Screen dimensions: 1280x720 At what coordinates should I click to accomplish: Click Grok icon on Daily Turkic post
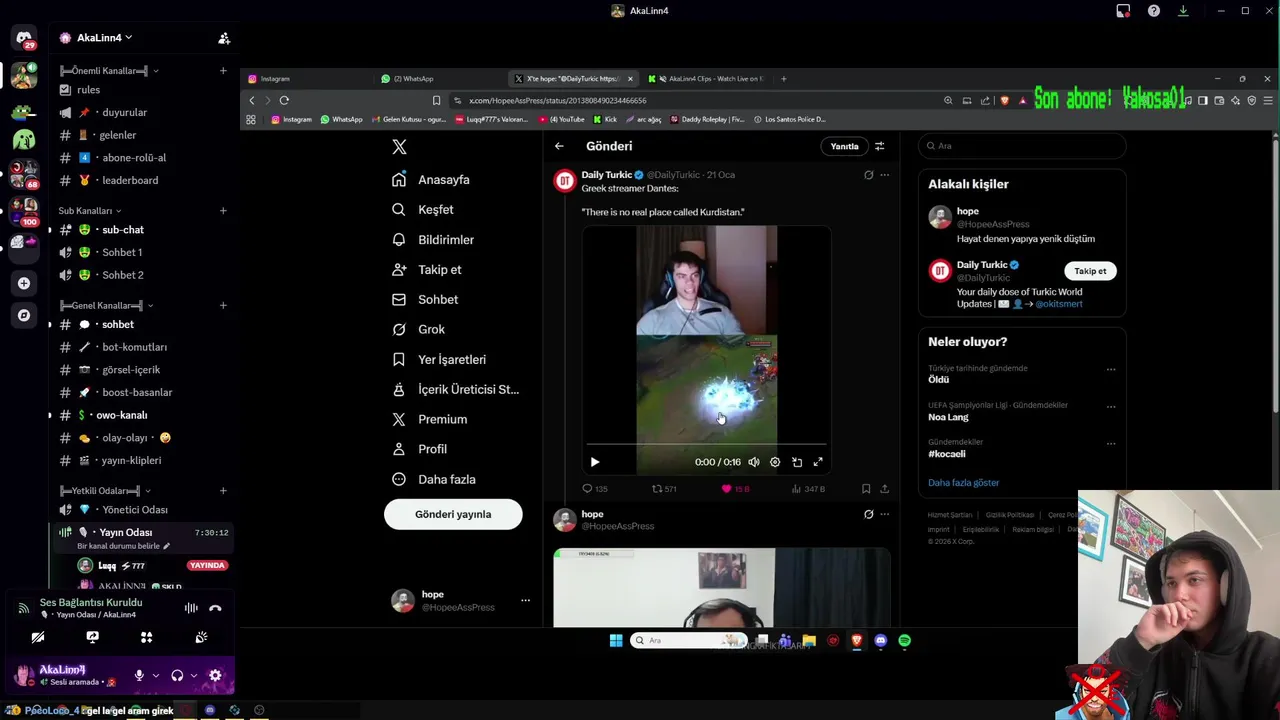[868, 175]
